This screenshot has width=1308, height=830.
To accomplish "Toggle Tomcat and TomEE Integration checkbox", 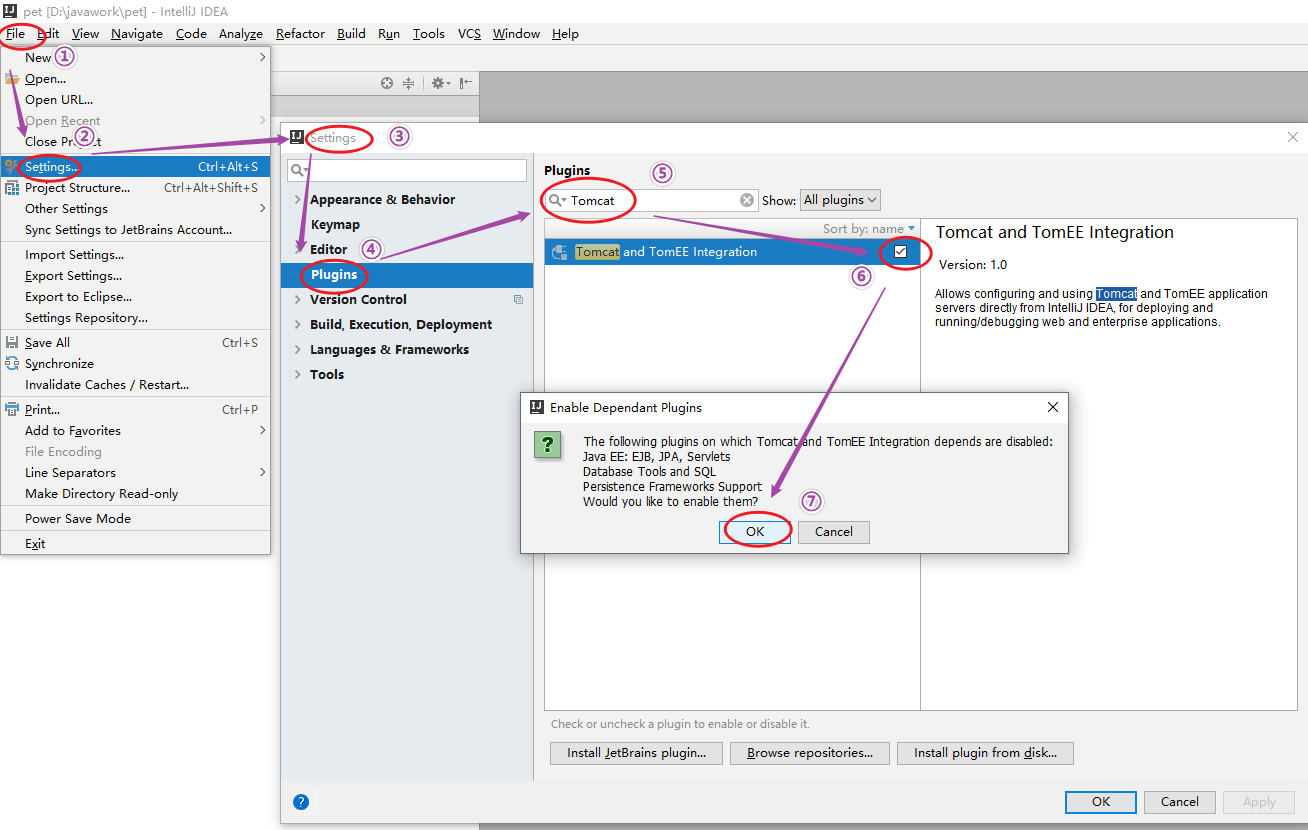I will click(900, 252).
